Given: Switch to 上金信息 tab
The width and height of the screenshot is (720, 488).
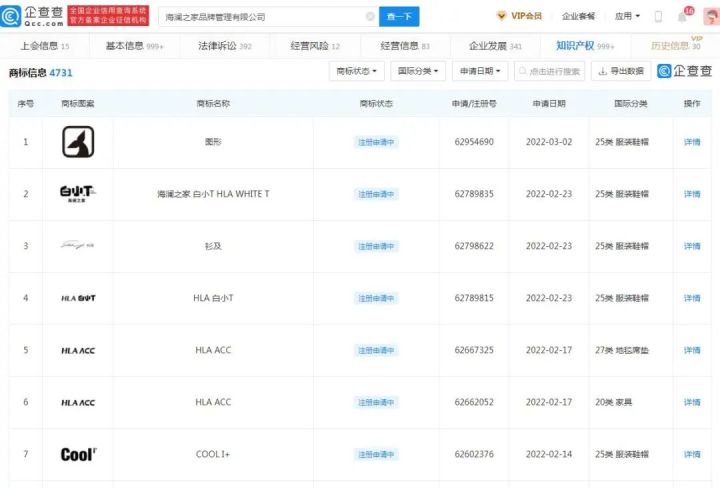Looking at the screenshot, I should click(45, 46).
